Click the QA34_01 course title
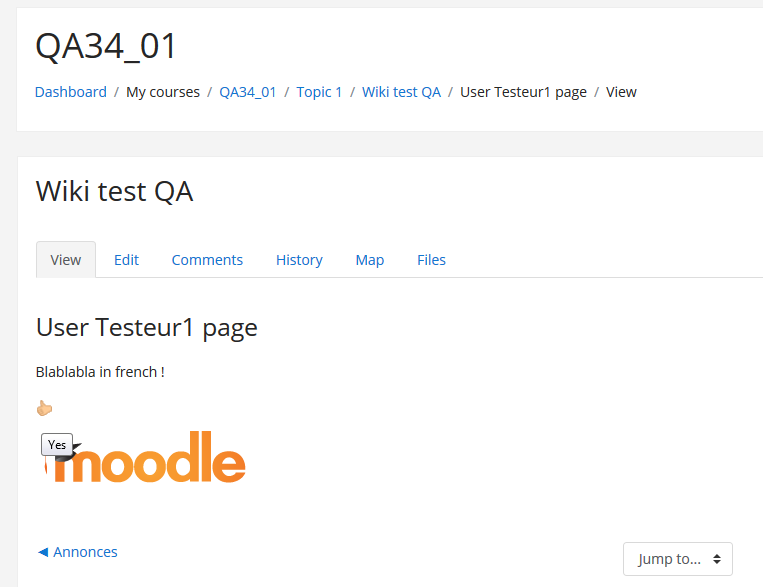763x587 pixels. point(106,46)
